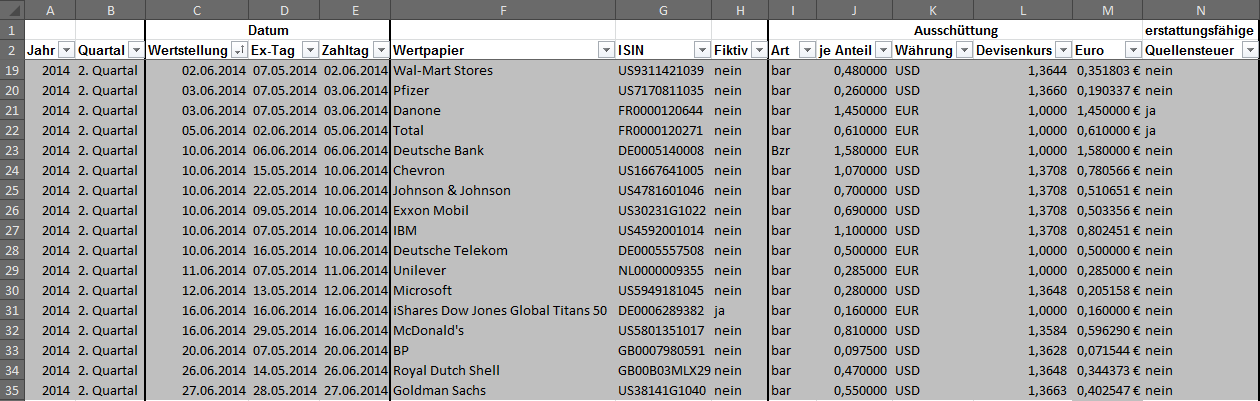
Task: Select column M header
Action: 1108,10
